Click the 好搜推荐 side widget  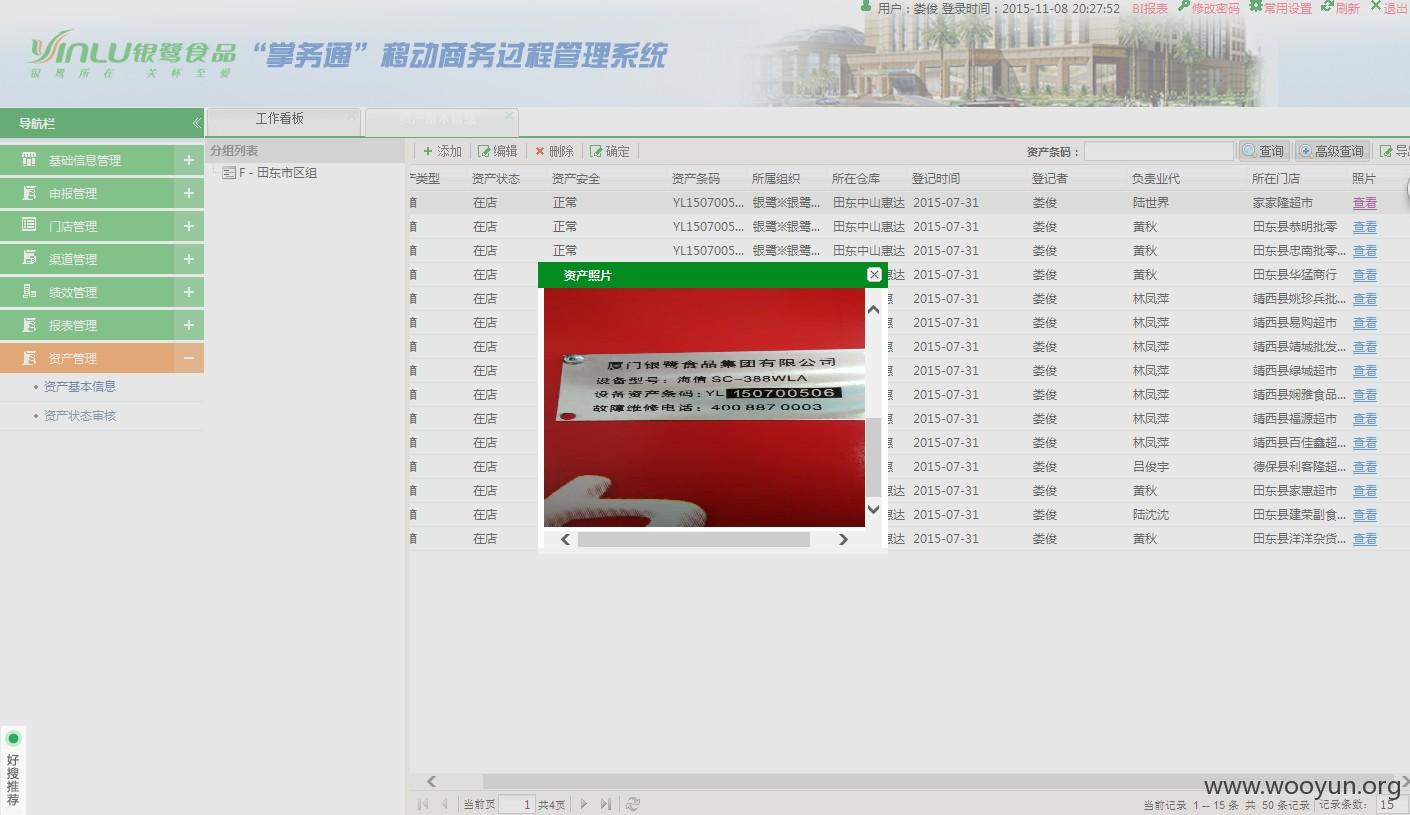[13, 768]
